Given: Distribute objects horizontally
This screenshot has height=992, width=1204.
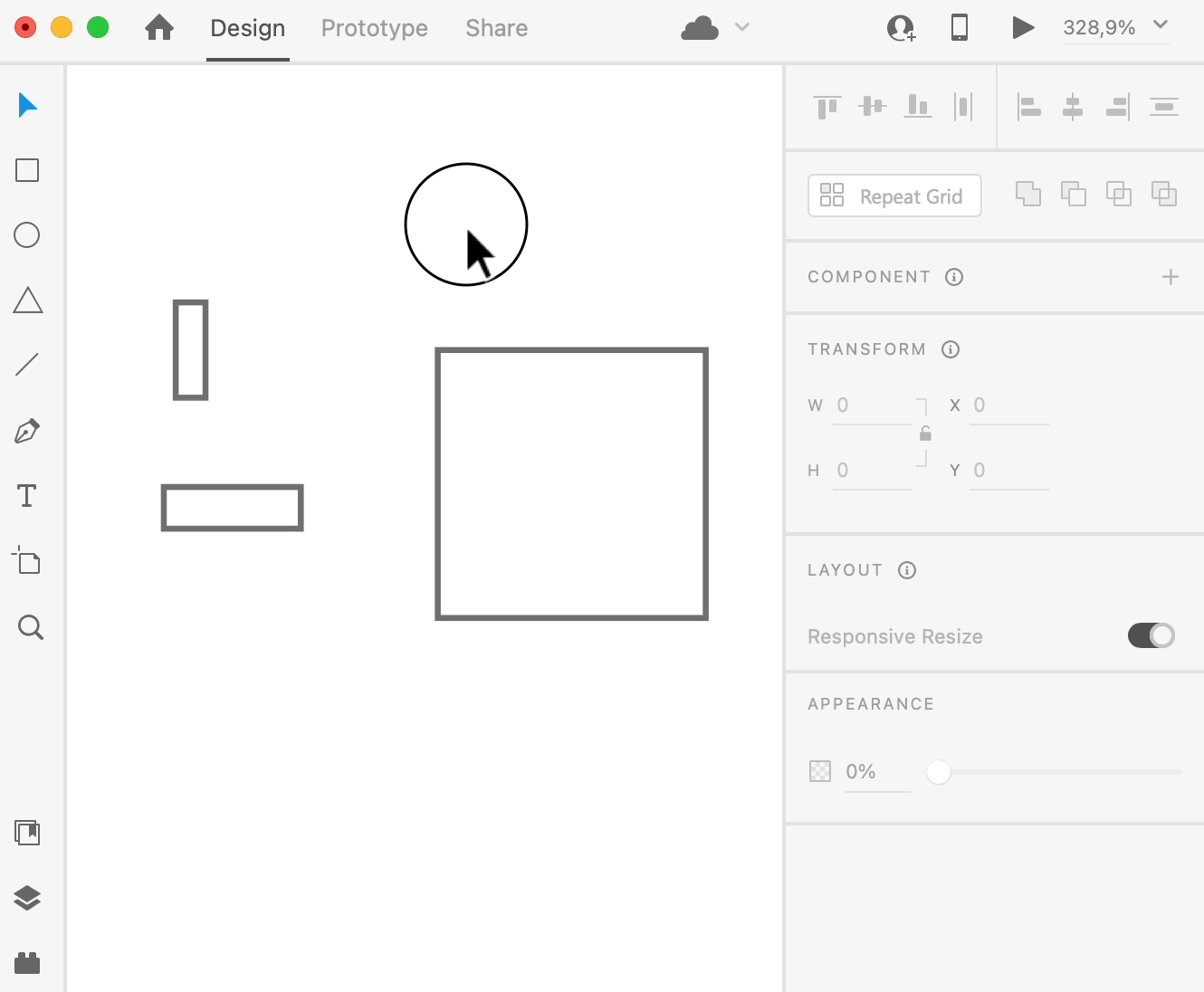Looking at the screenshot, I should coord(963,107).
